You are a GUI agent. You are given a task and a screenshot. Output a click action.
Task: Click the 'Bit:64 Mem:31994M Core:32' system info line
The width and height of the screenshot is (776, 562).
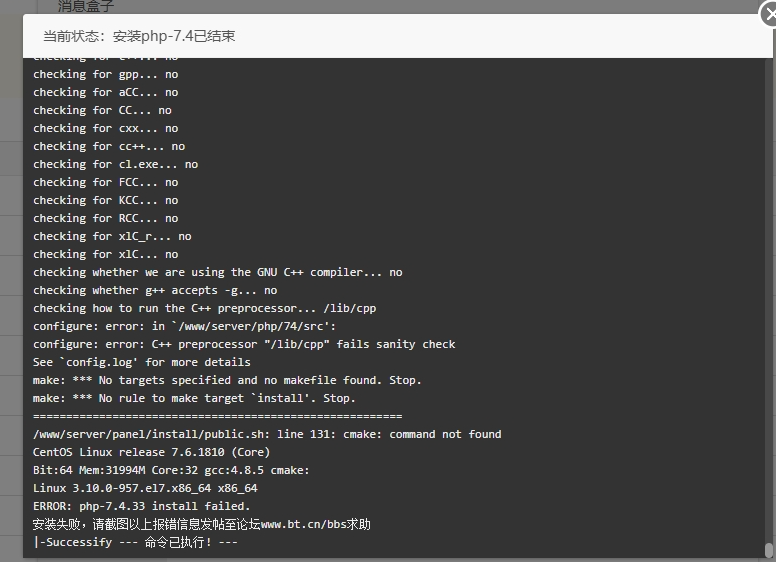click(171, 470)
